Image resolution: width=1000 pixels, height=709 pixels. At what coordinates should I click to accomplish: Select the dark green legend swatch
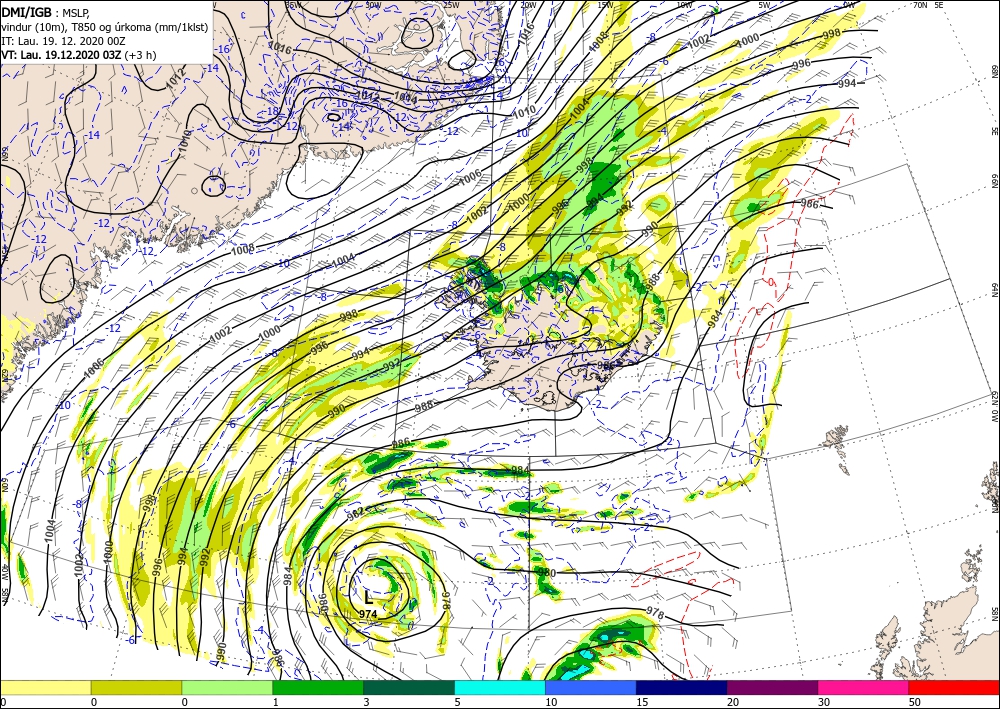coord(409,687)
